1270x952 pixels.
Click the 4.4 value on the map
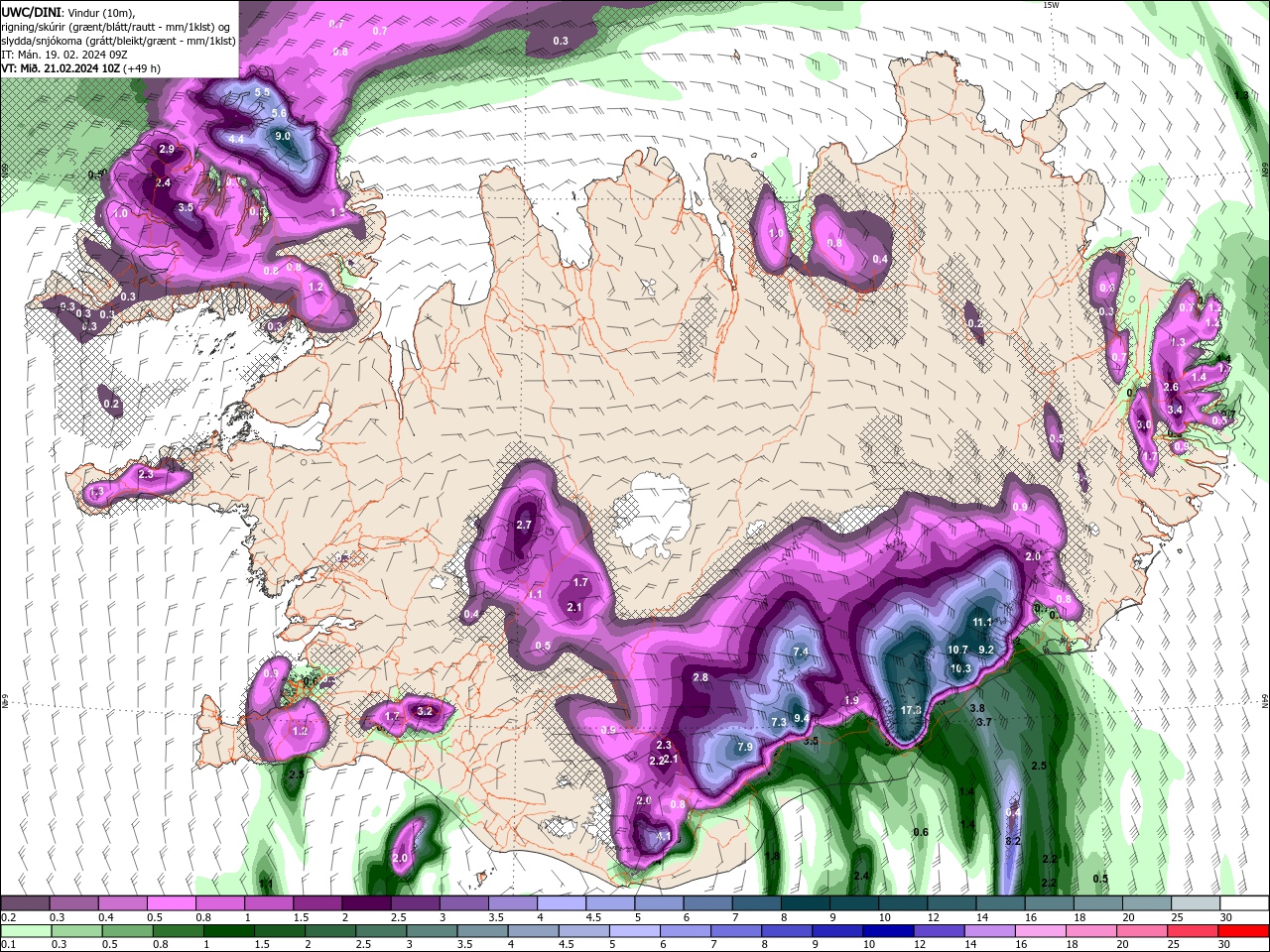[236, 139]
